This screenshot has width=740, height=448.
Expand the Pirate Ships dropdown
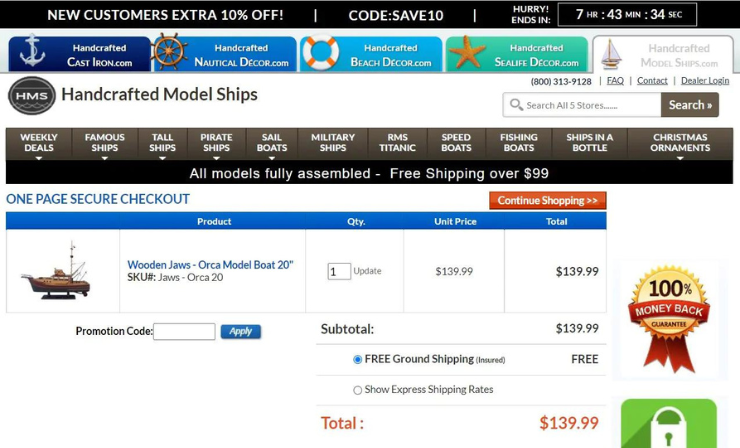[216, 143]
